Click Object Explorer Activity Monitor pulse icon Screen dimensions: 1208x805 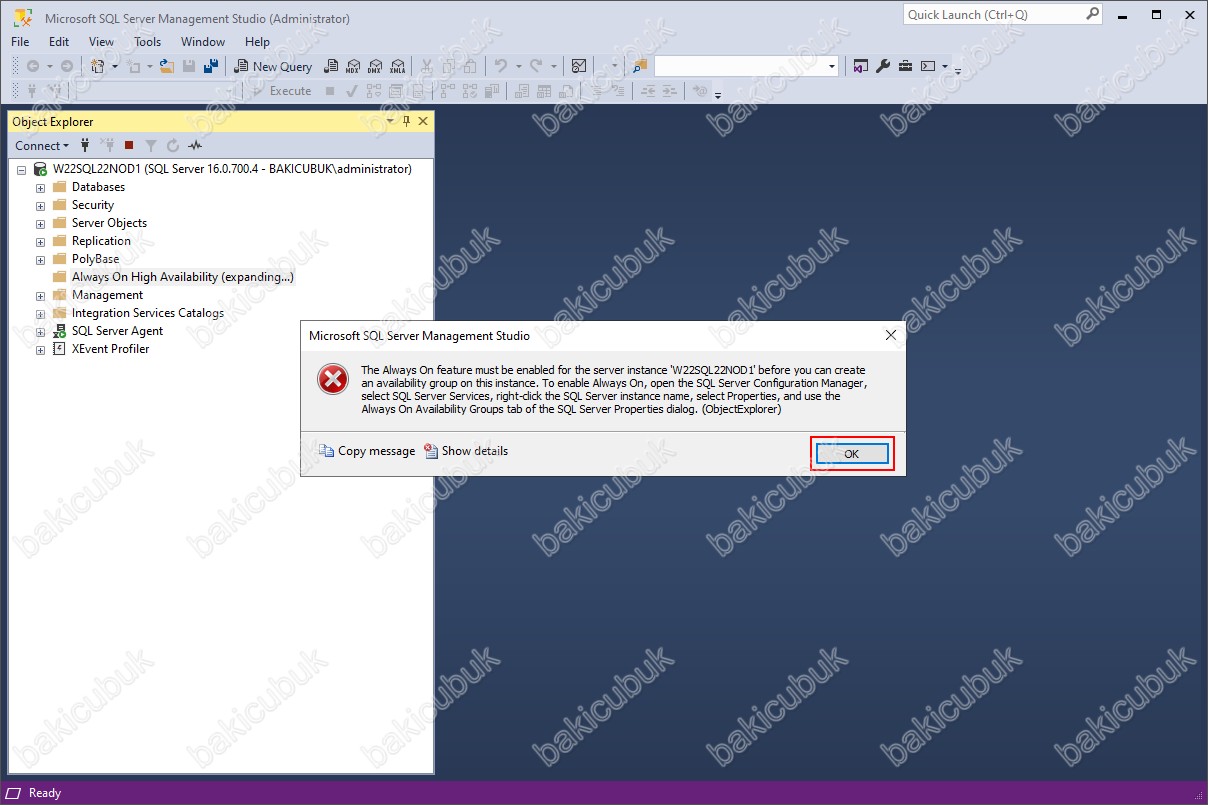(x=195, y=145)
